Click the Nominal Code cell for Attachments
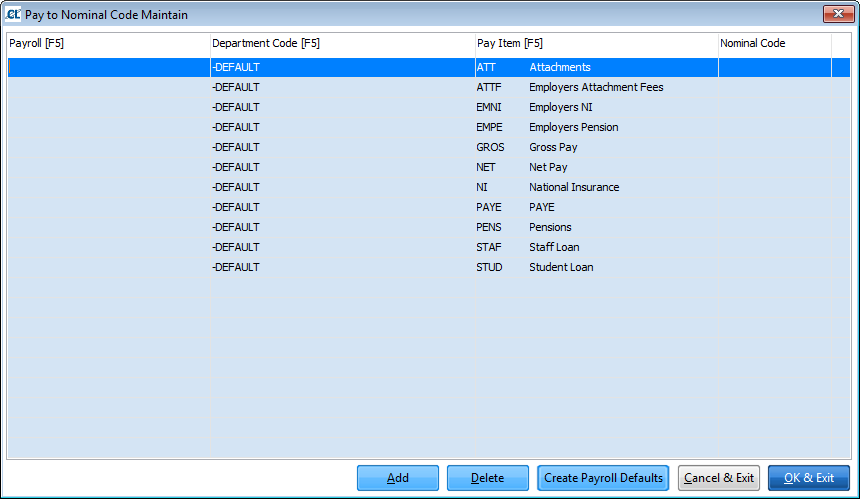Screen dimensions: 860x499 774,67
